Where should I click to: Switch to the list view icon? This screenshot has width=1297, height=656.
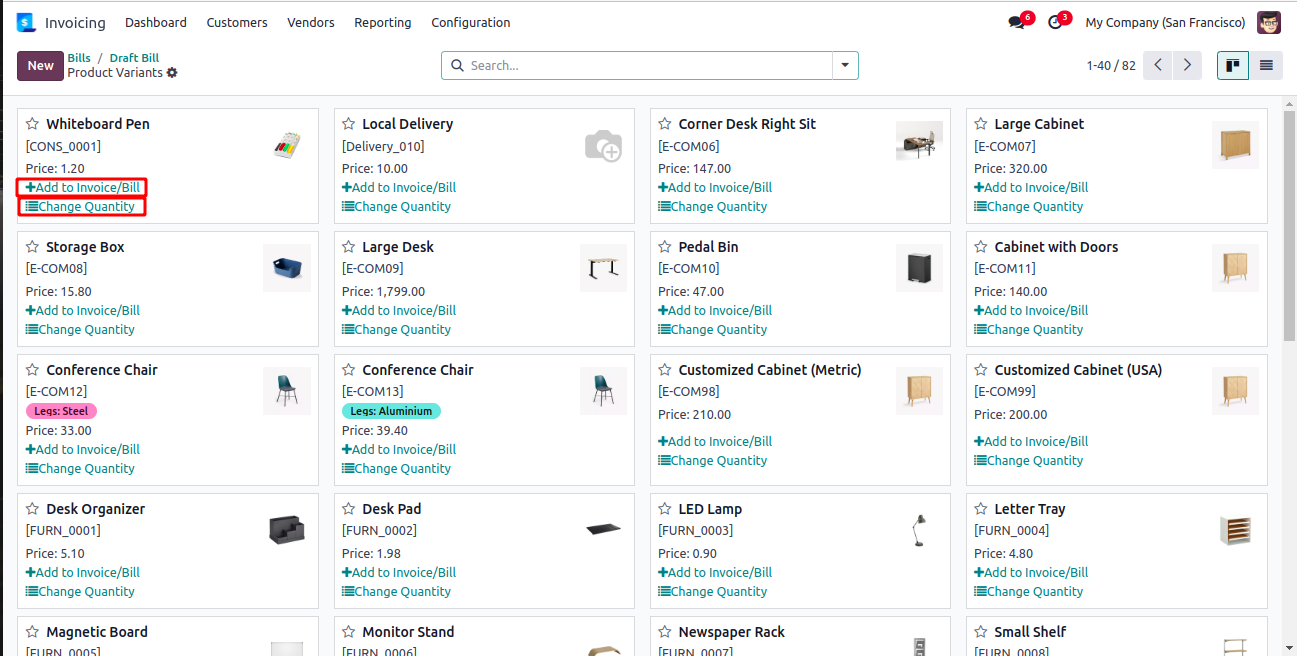(1266, 65)
